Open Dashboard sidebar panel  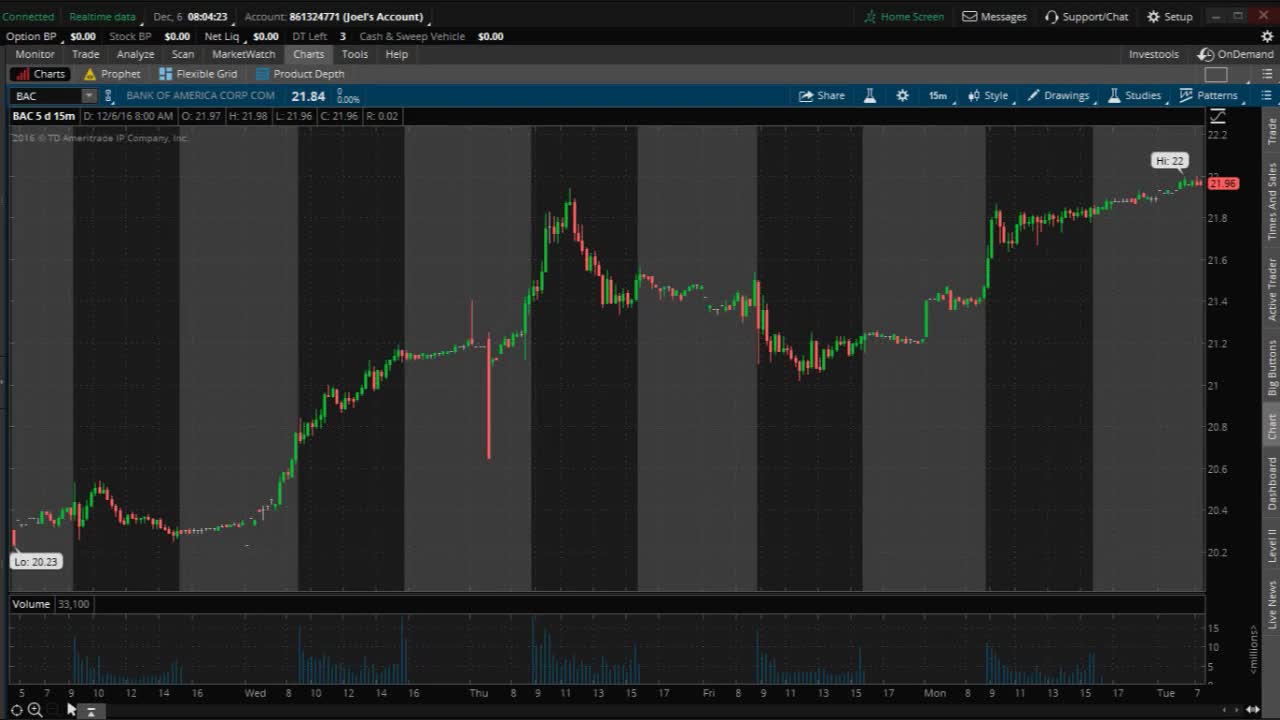(x=1272, y=483)
